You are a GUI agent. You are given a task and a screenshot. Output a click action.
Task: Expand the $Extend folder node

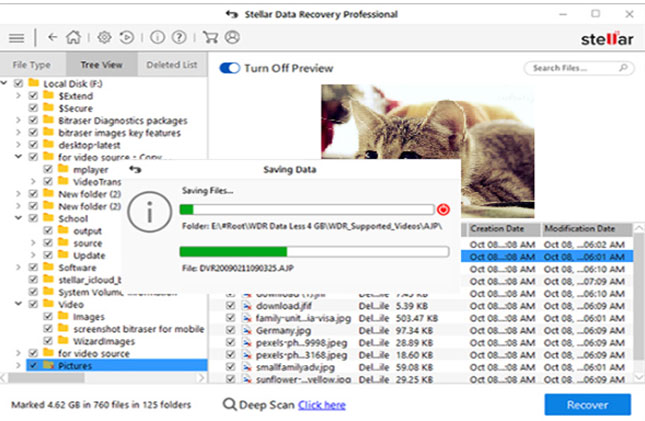[18, 96]
